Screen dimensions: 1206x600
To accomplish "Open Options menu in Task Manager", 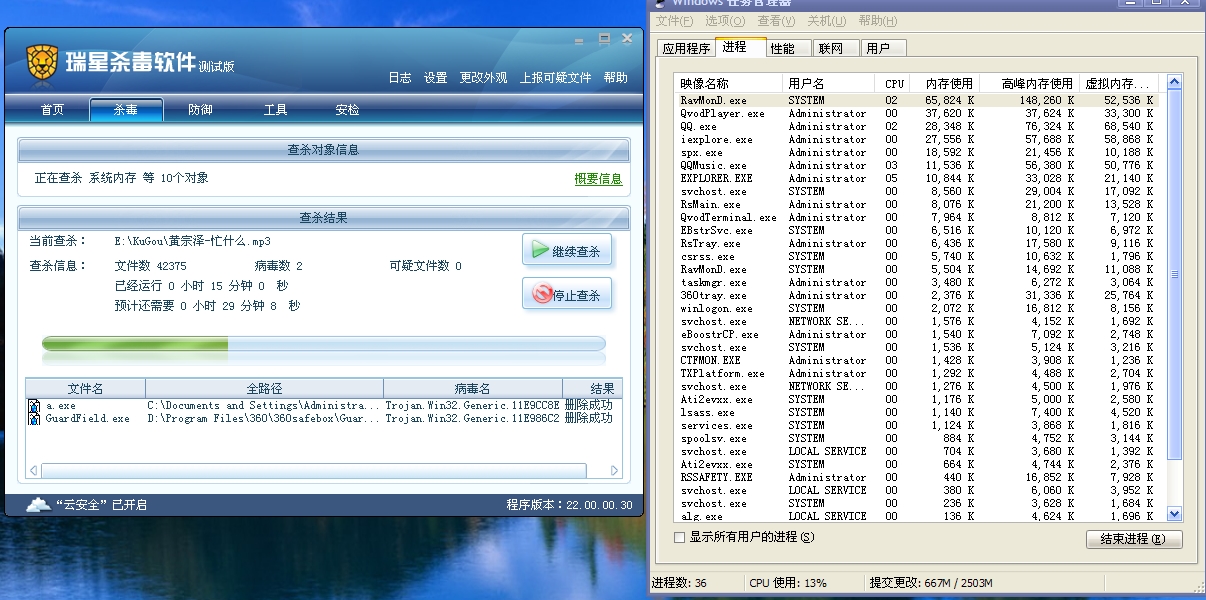I will tap(725, 21).
